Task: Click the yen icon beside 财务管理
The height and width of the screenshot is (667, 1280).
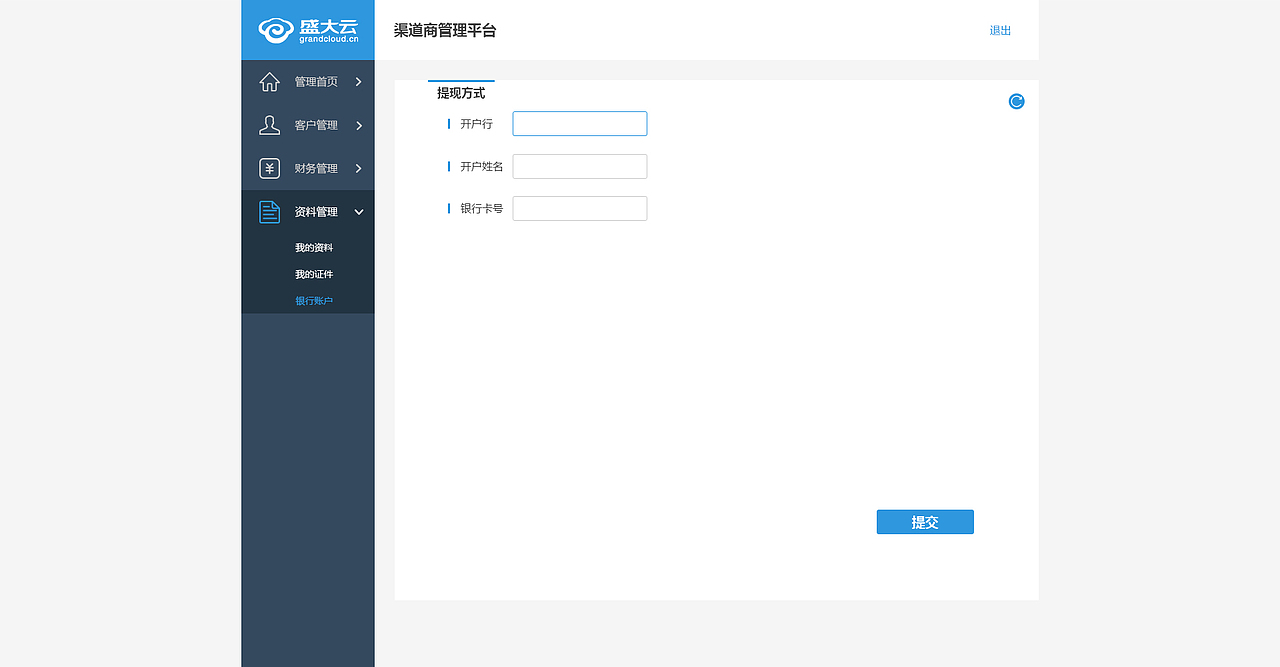Action: coord(270,168)
